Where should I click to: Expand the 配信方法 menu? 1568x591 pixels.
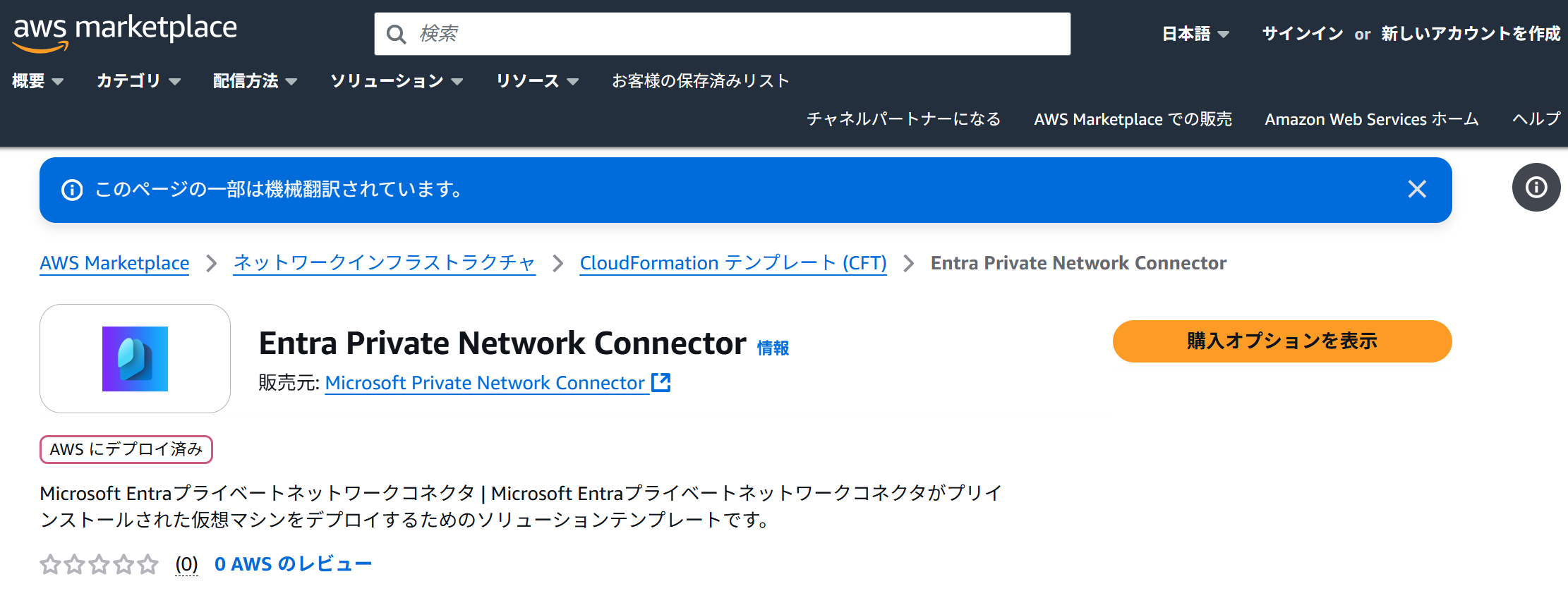[255, 81]
